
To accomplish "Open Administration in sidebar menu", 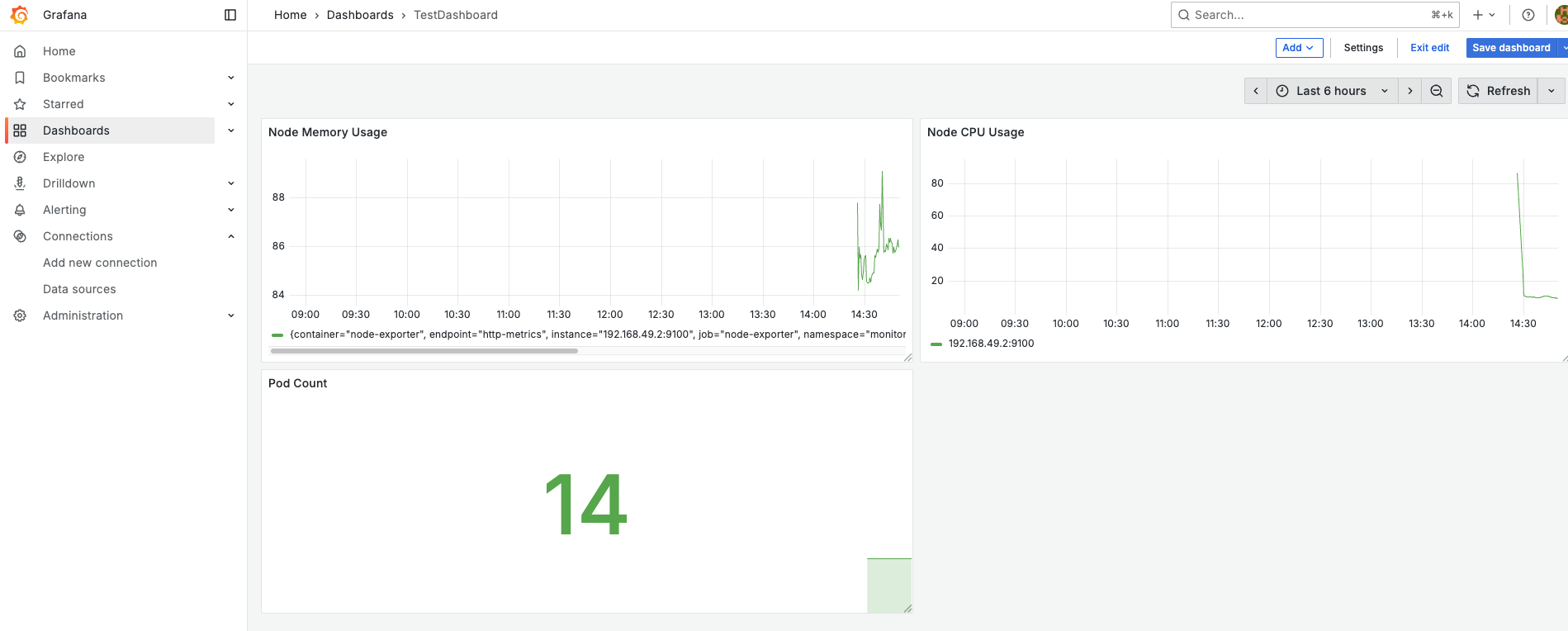I will coord(83,315).
